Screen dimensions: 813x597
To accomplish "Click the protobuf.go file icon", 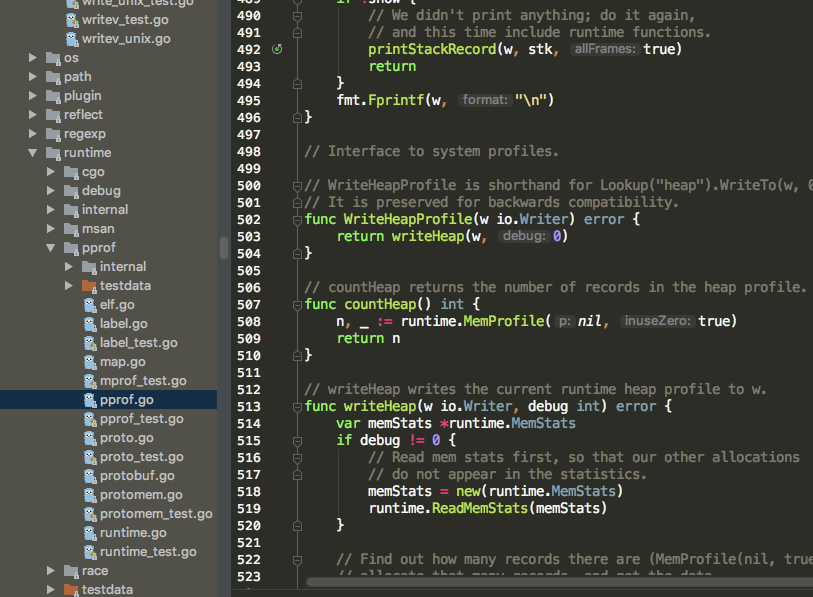I will (x=90, y=476).
